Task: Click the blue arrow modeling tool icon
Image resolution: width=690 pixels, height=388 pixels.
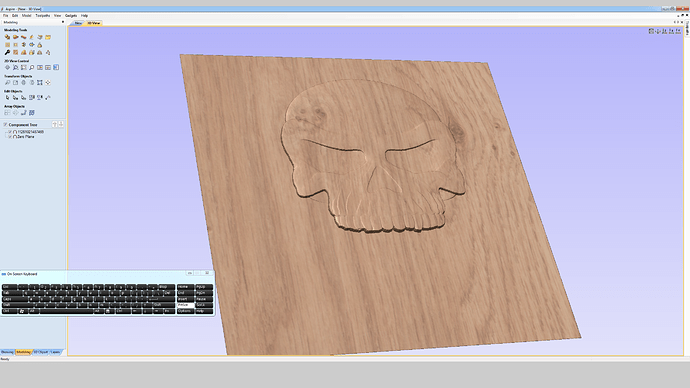Action: [32, 45]
